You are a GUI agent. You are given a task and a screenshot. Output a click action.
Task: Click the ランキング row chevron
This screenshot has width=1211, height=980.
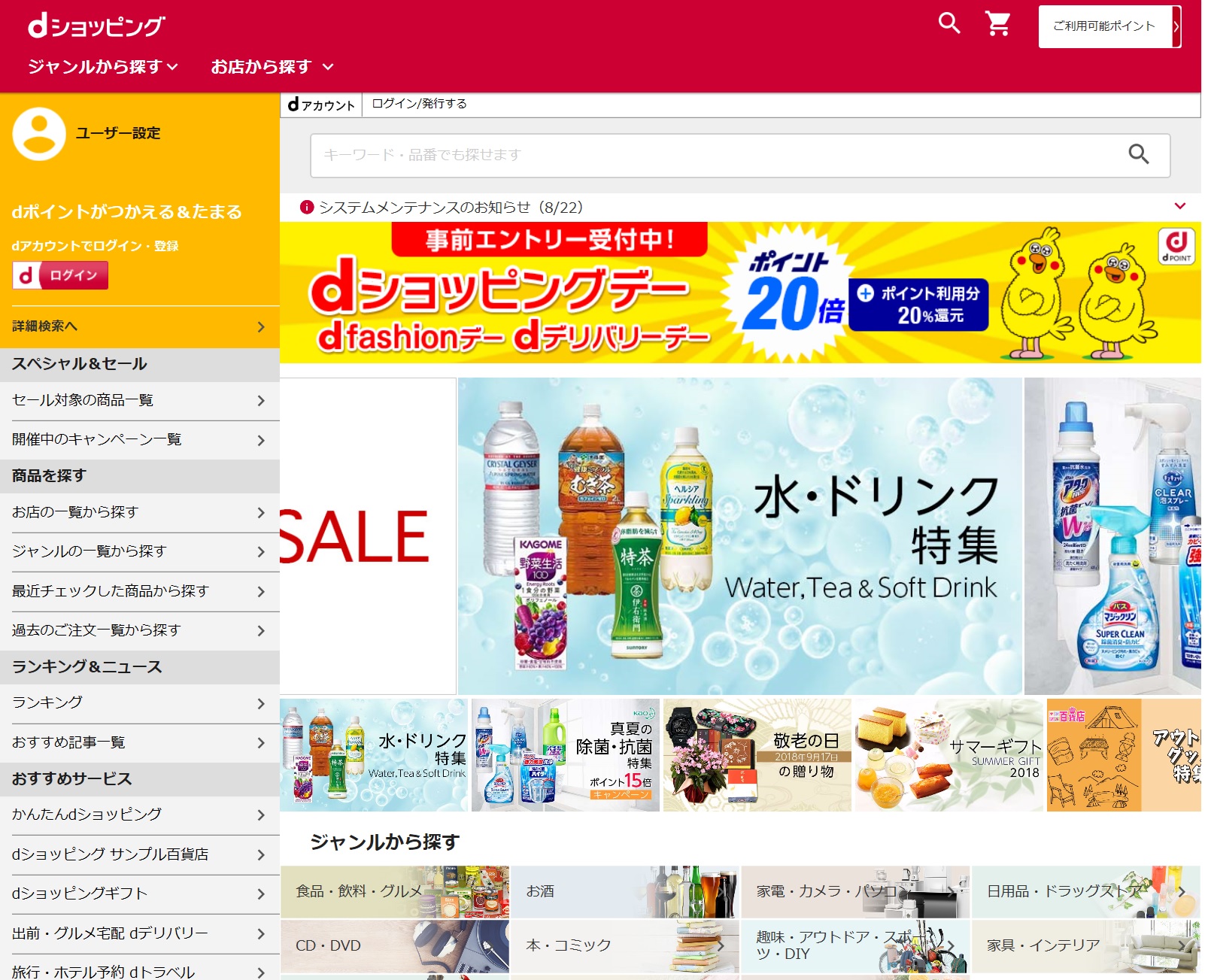(x=261, y=703)
